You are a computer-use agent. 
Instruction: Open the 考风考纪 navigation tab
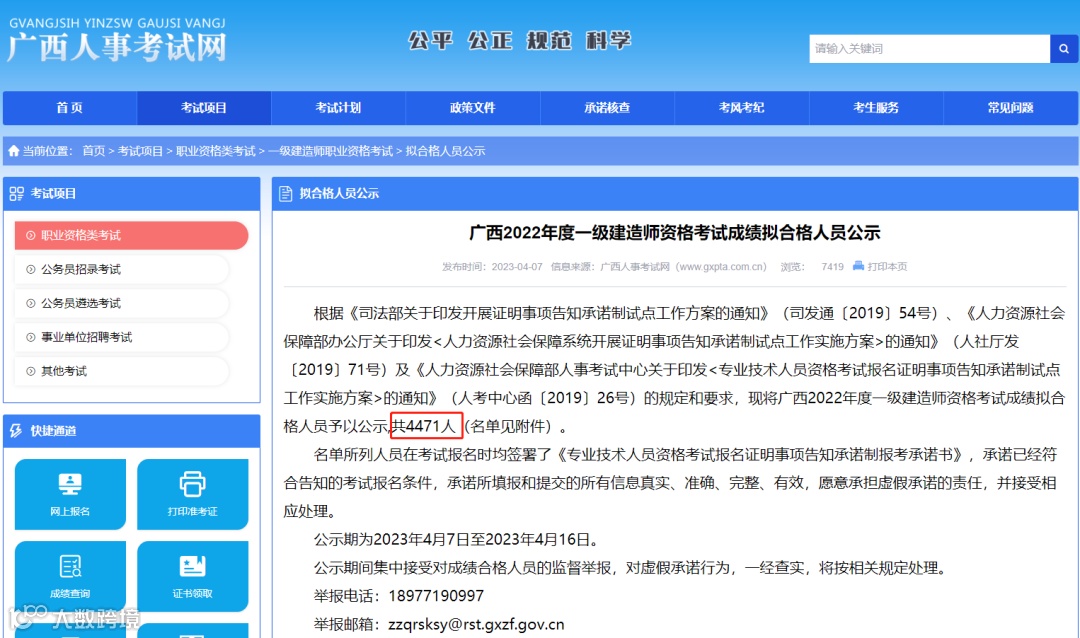(741, 107)
